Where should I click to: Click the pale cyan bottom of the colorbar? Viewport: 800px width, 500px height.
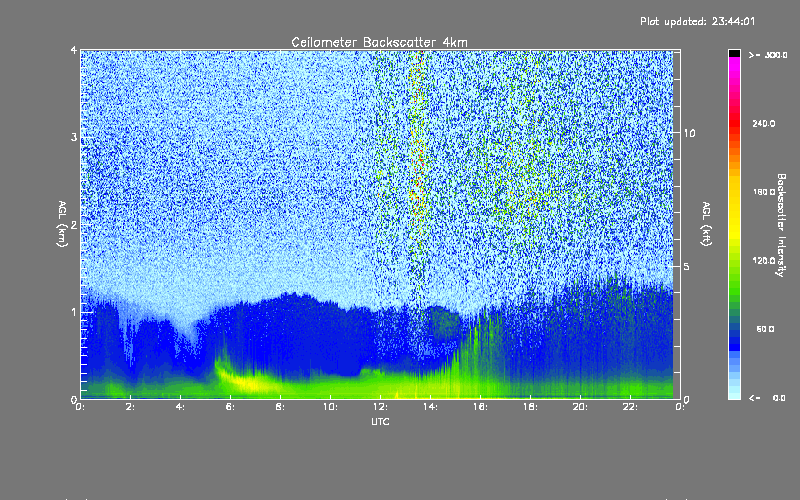734,392
